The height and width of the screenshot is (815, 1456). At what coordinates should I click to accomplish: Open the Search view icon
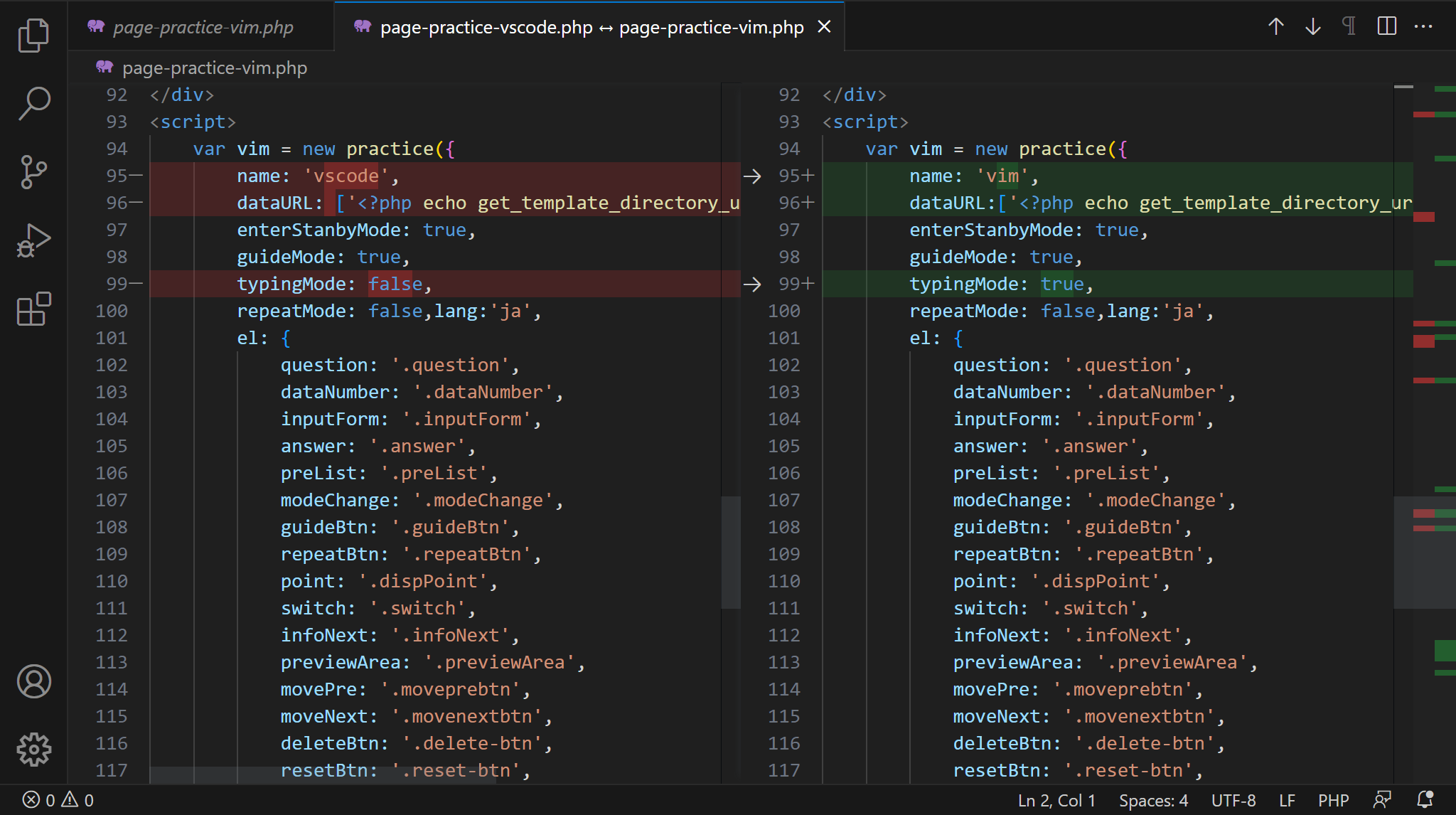pyautogui.click(x=33, y=104)
